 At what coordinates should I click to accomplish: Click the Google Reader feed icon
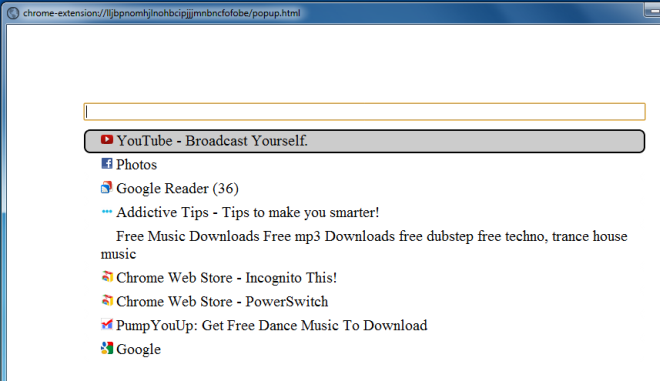106,187
